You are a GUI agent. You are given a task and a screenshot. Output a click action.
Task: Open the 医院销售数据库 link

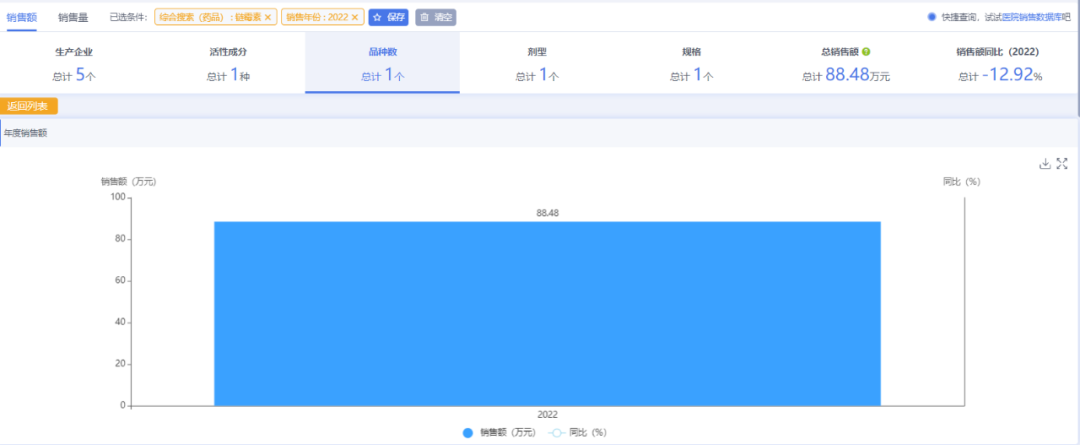1029,17
